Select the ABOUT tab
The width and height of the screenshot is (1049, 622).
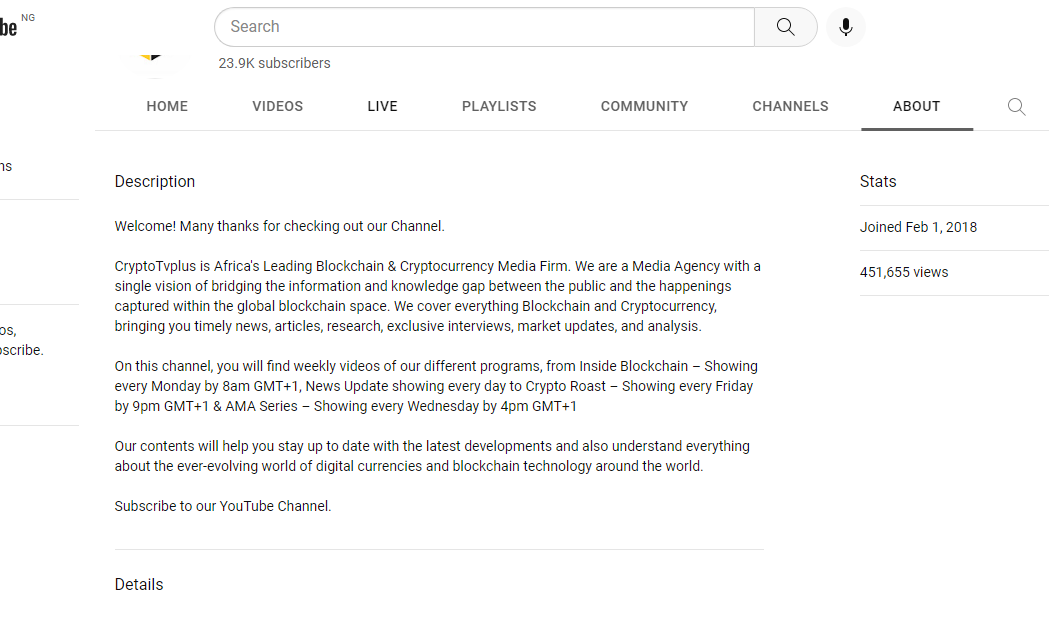point(917,106)
